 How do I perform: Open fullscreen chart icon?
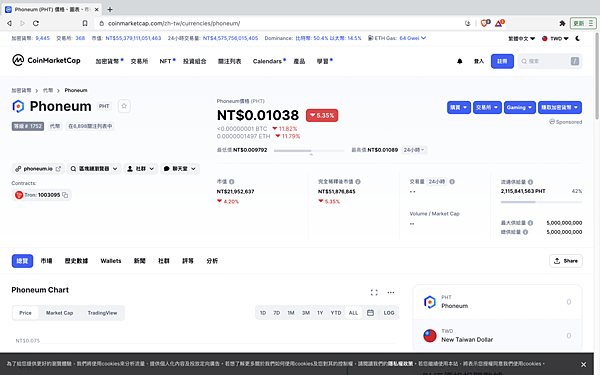pyautogui.click(x=374, y=292)
